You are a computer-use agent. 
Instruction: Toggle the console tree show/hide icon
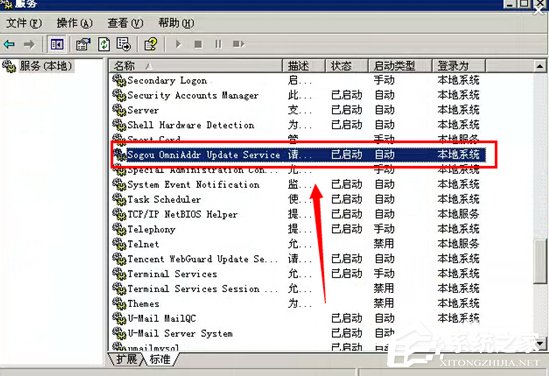[57, 44]
